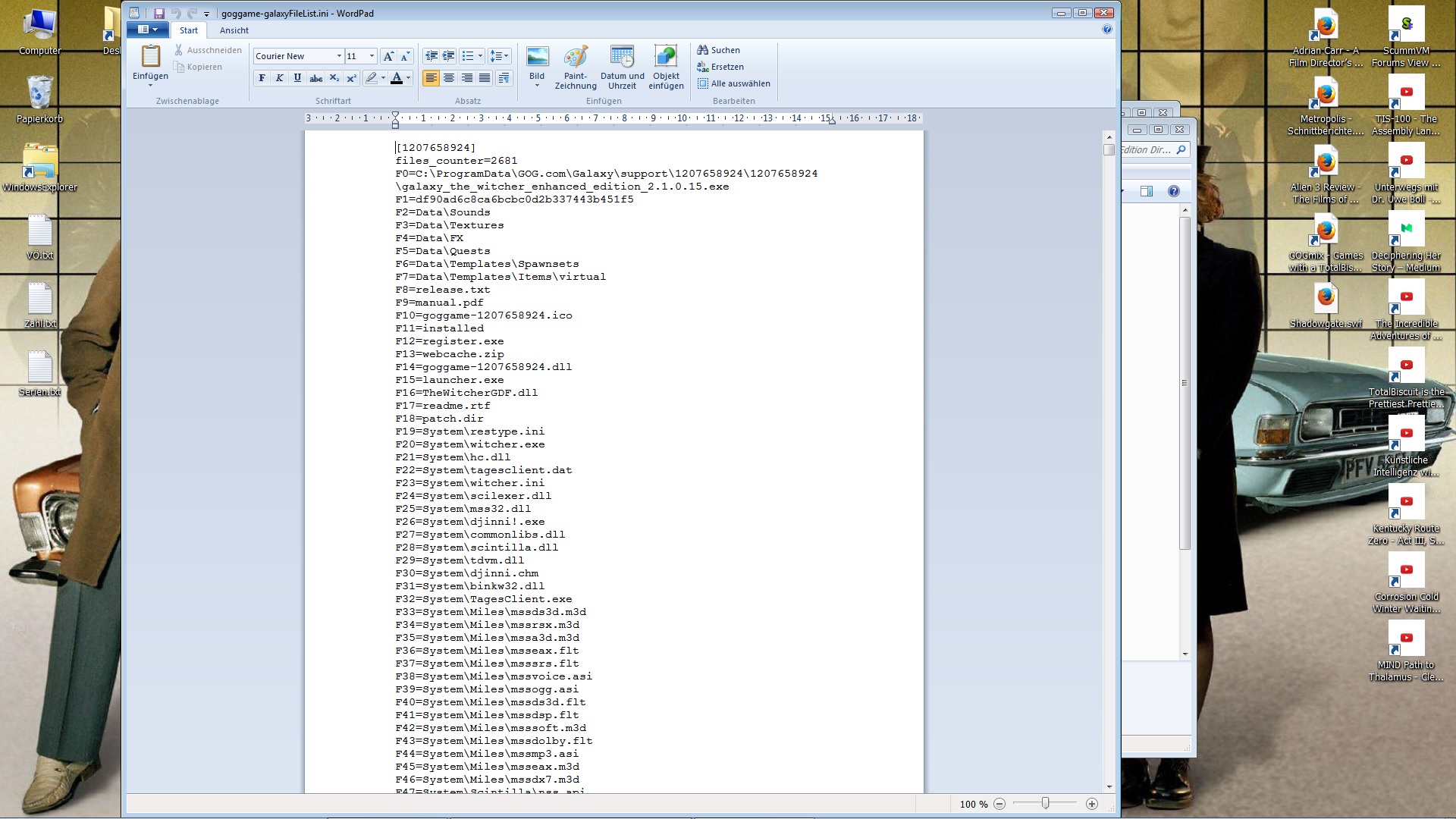Click preview pane icon in Explorer window
The width and height of the screenshot is (1456, 819).
[x=1147, y=191]
